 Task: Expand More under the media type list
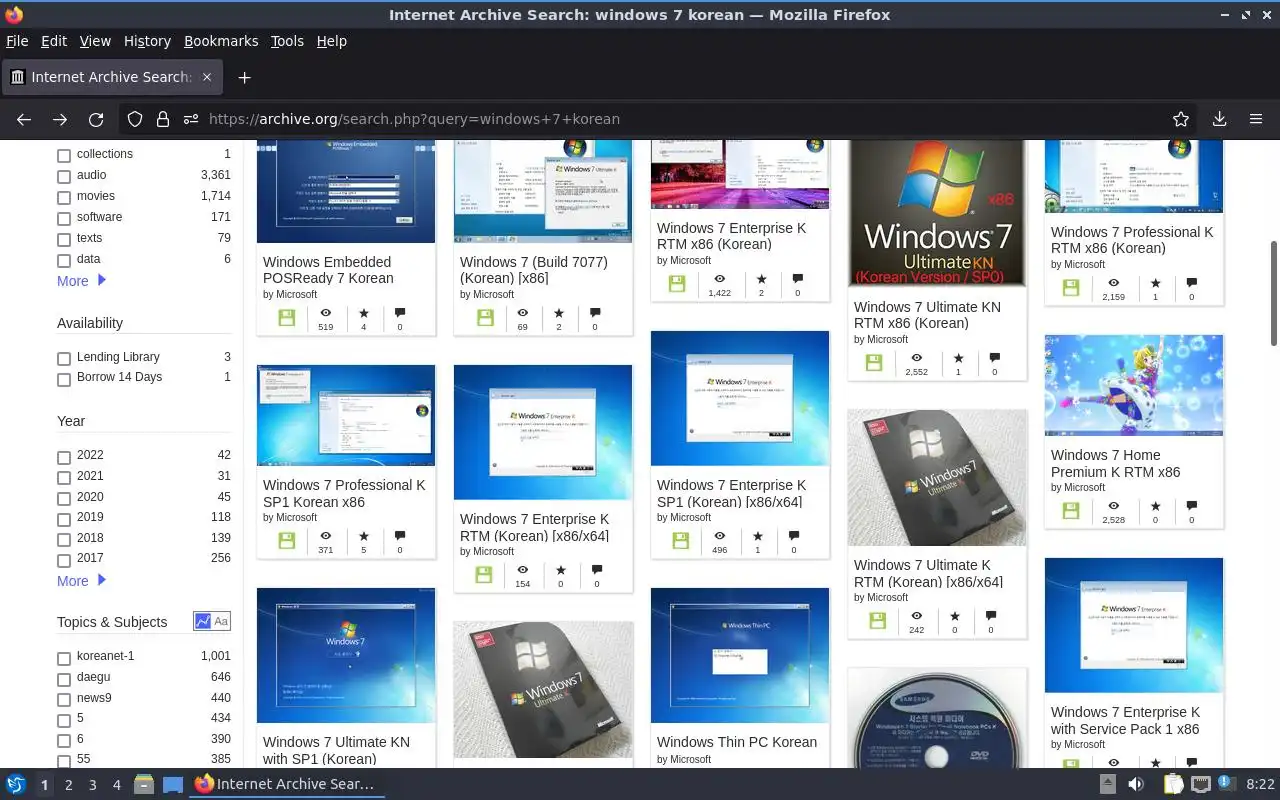[81, 281]
